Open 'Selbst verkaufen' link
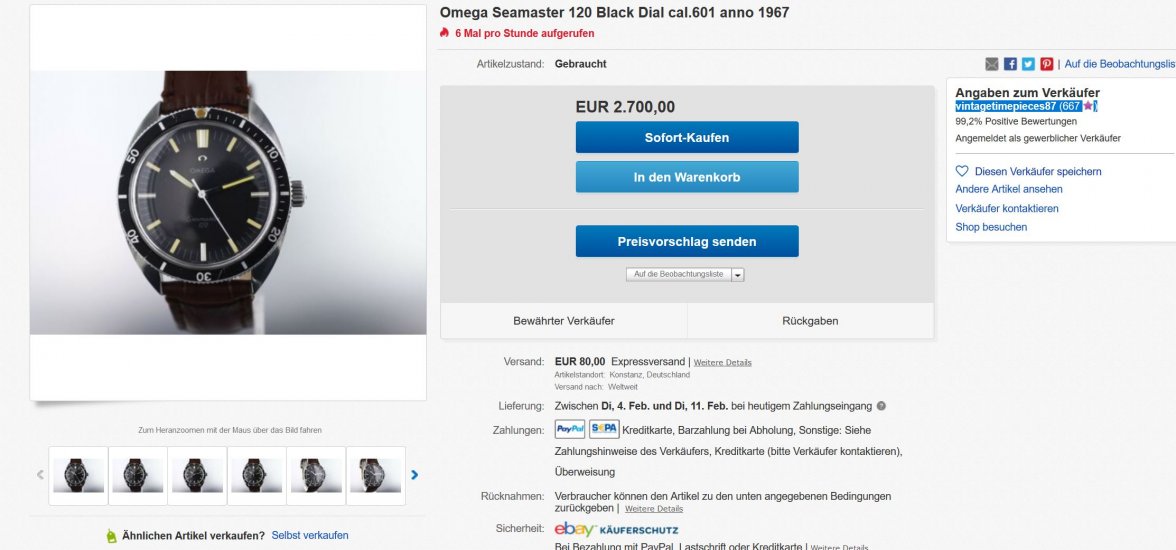The image size is (1176, 550). pyautogui.click(x=310, y=535)
